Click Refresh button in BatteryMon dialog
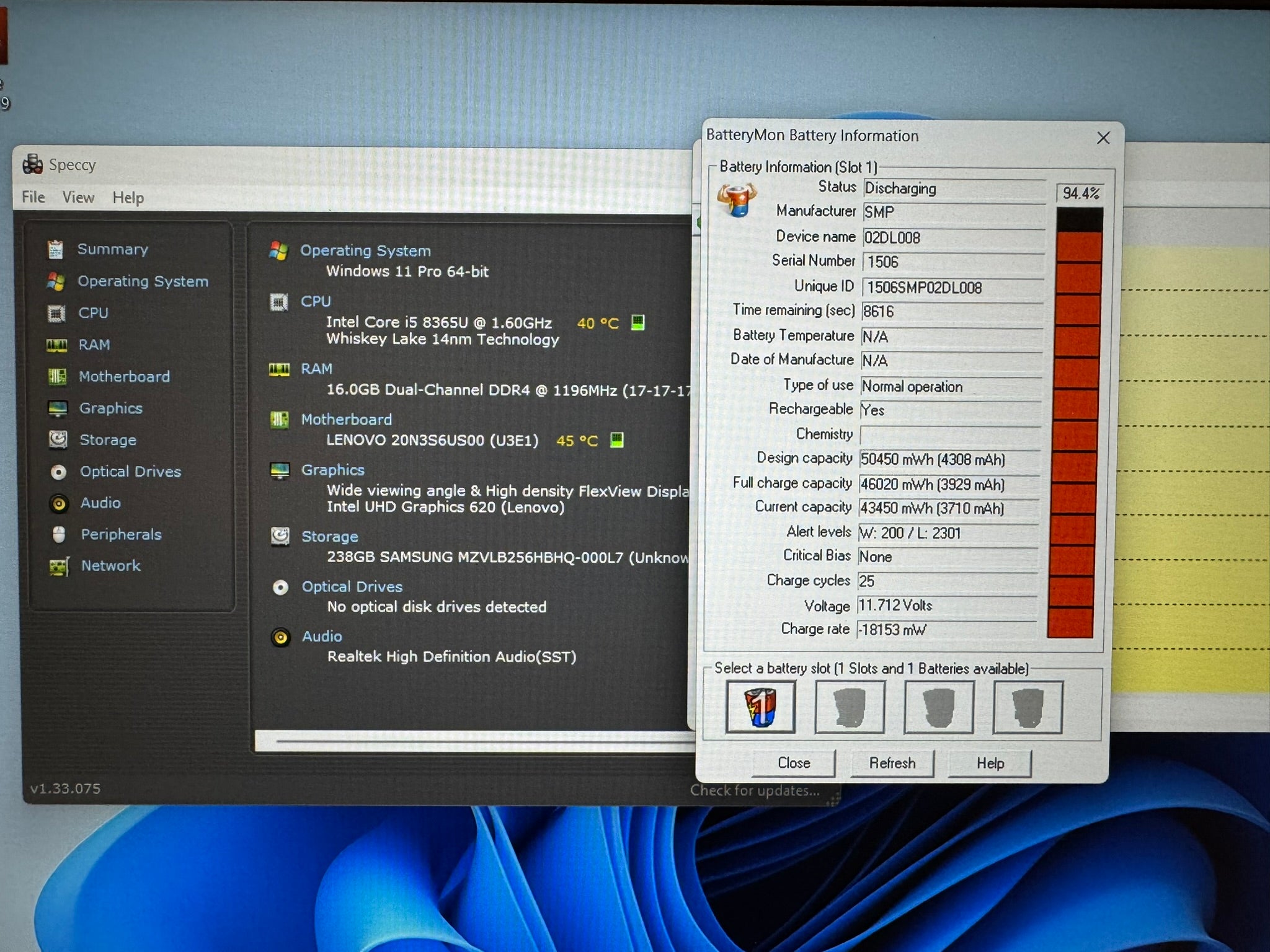1270x952 pixels. point(892,763)
